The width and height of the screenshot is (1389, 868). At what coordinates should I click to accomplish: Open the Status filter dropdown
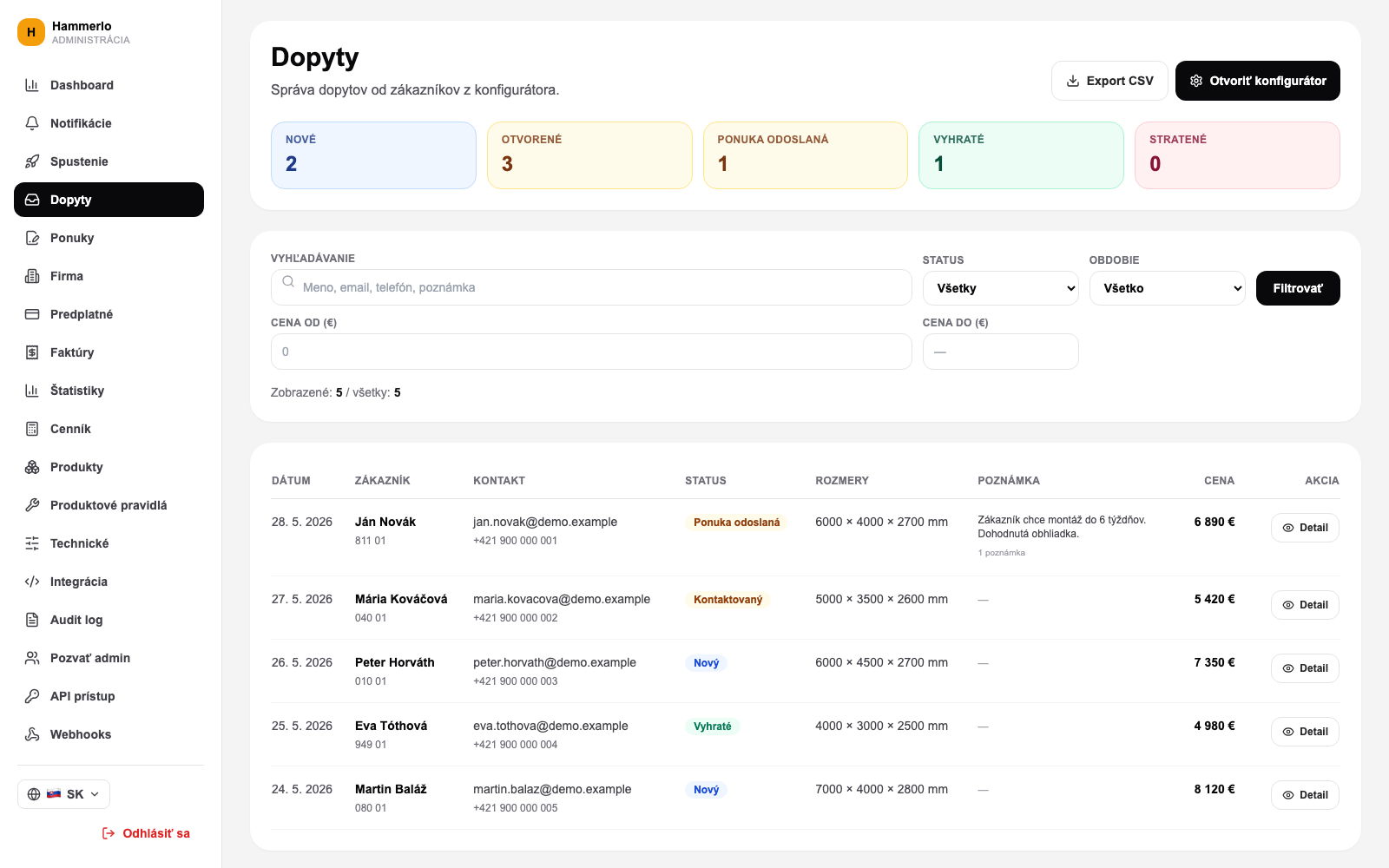click(1000, 288)
